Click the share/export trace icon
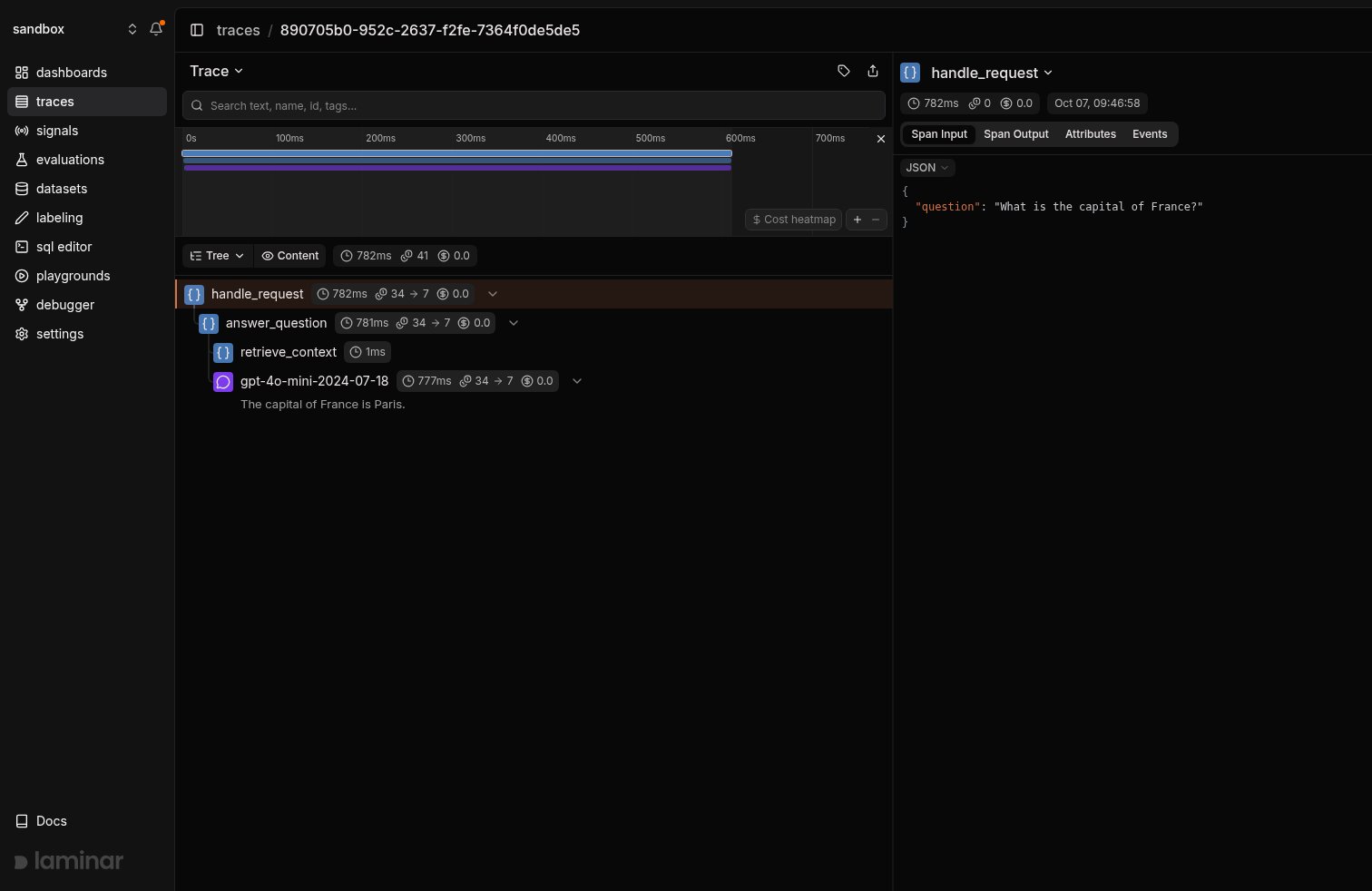1372x891 pixels. point(873,71)
